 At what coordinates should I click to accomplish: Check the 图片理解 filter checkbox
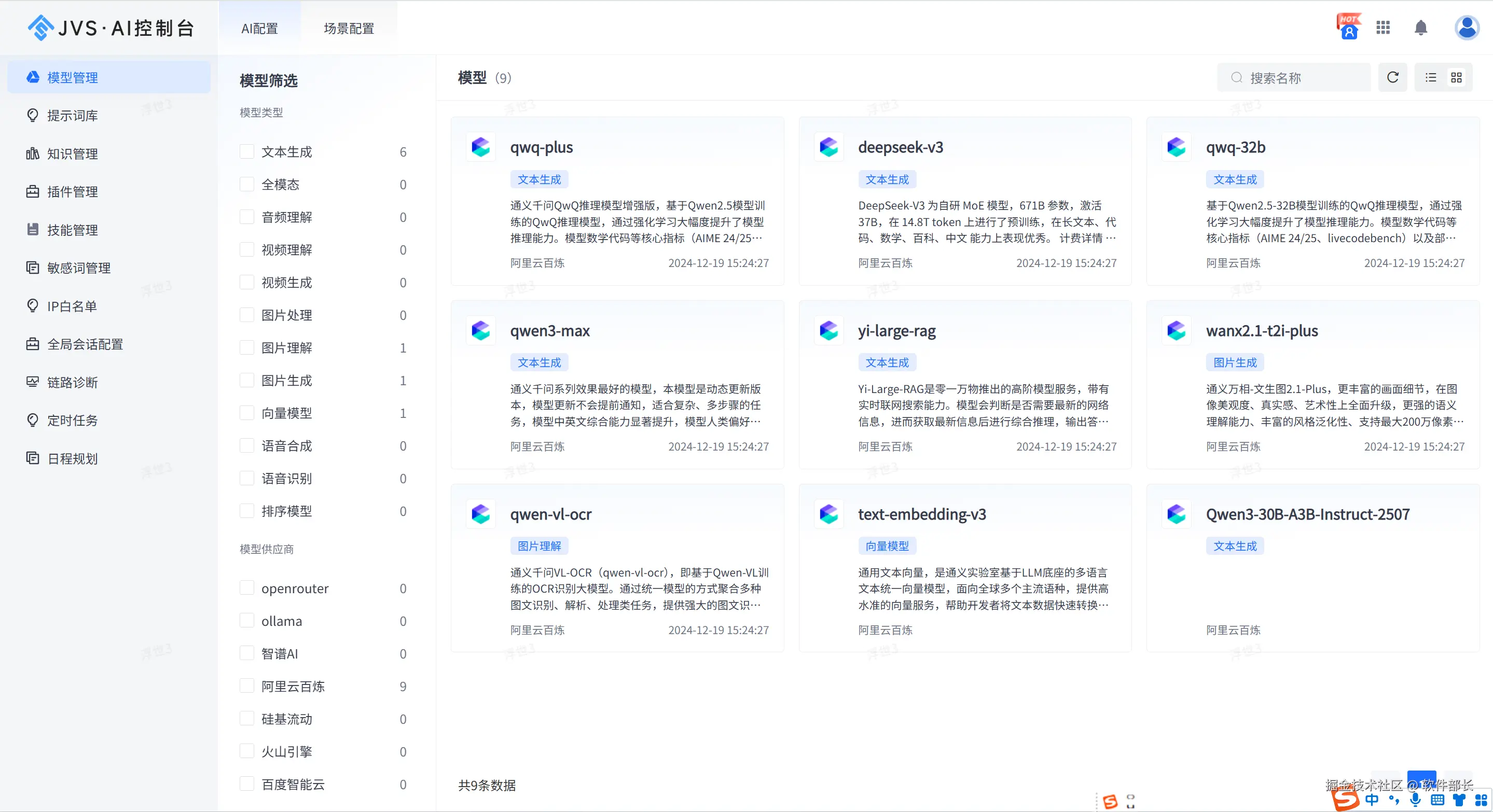(x=247, y=347)
